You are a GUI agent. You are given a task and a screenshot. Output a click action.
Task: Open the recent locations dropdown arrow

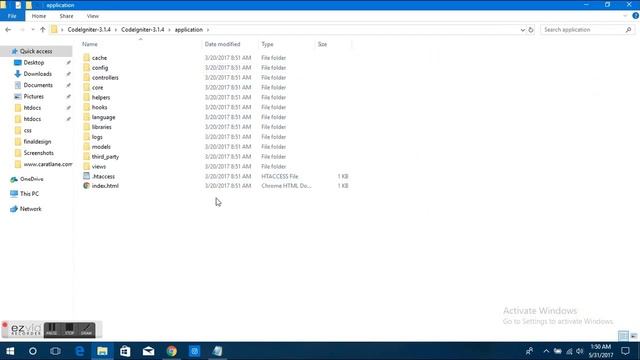pos(33,30)
